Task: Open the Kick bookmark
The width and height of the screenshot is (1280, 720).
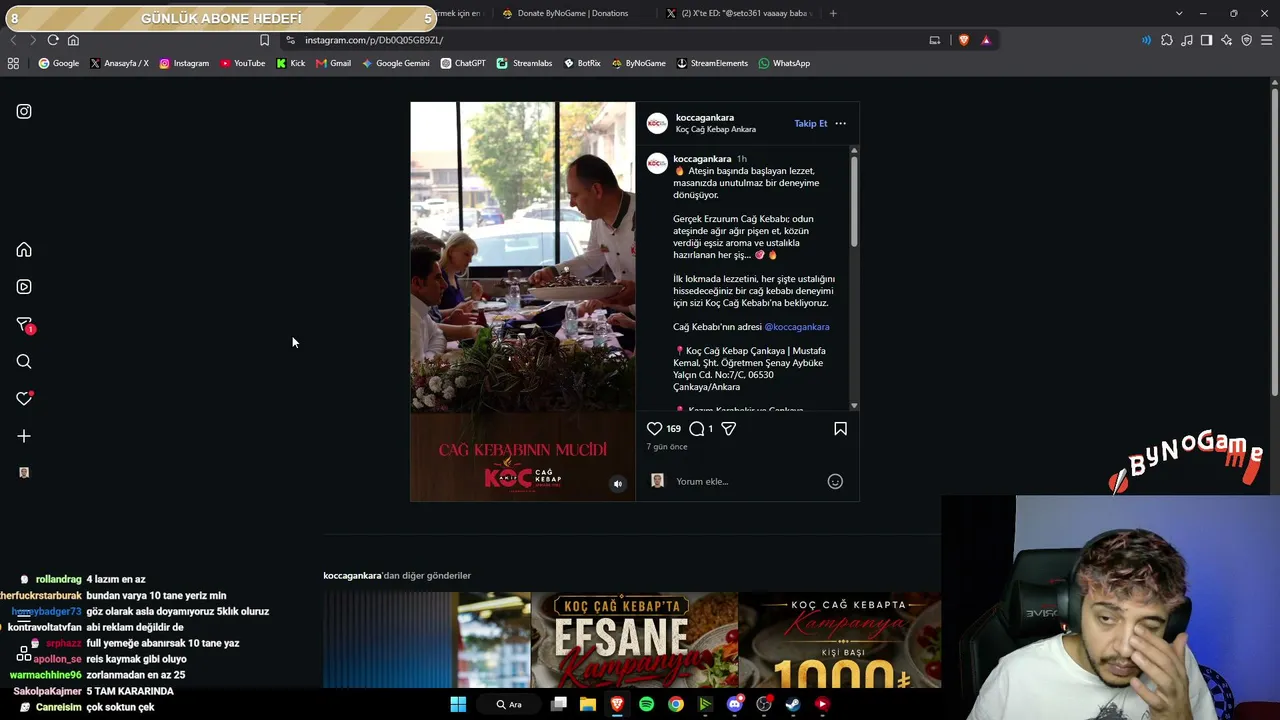Action: tap(290, 63)
